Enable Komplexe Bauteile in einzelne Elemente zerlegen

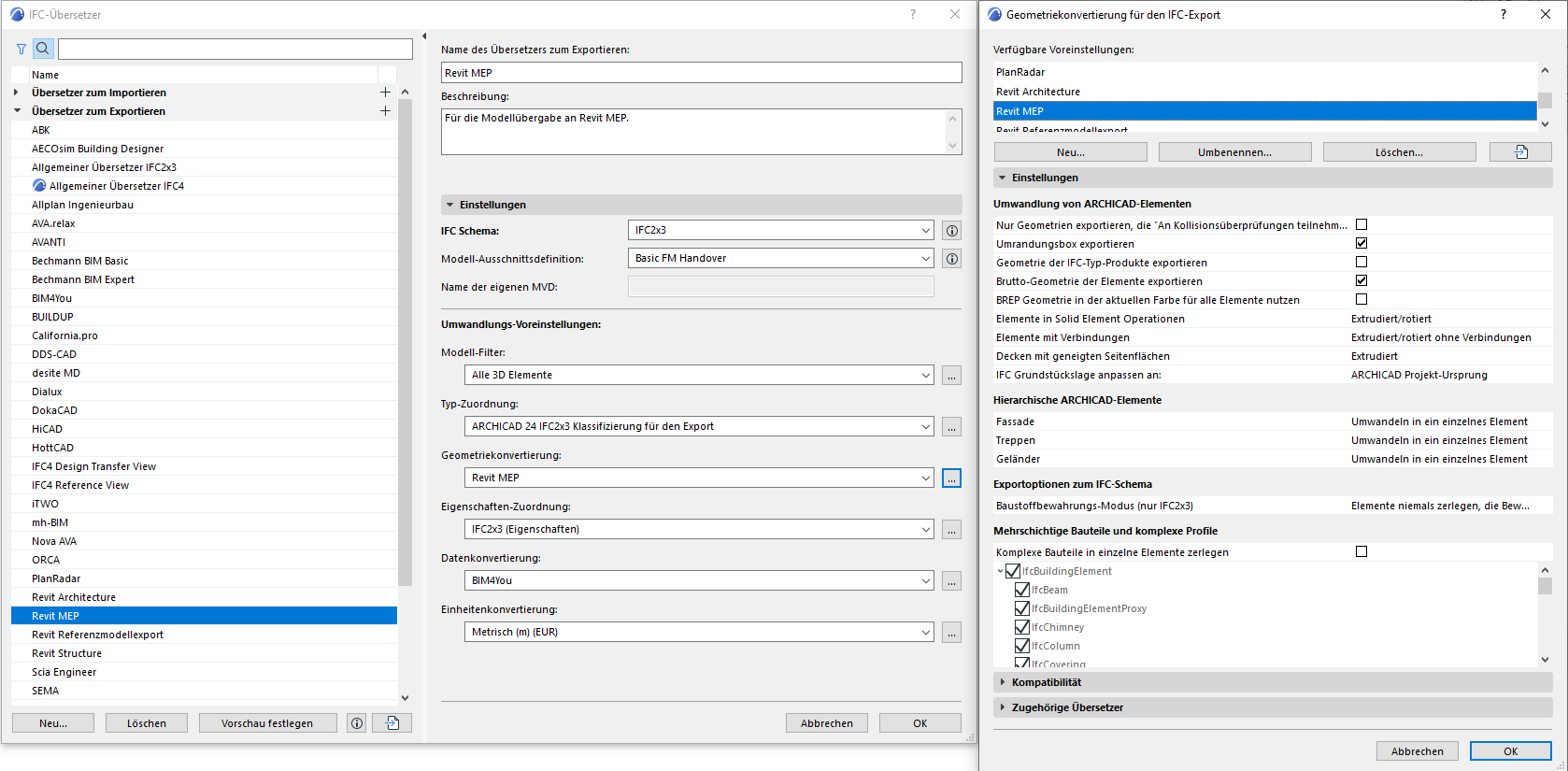point(1361,551)
